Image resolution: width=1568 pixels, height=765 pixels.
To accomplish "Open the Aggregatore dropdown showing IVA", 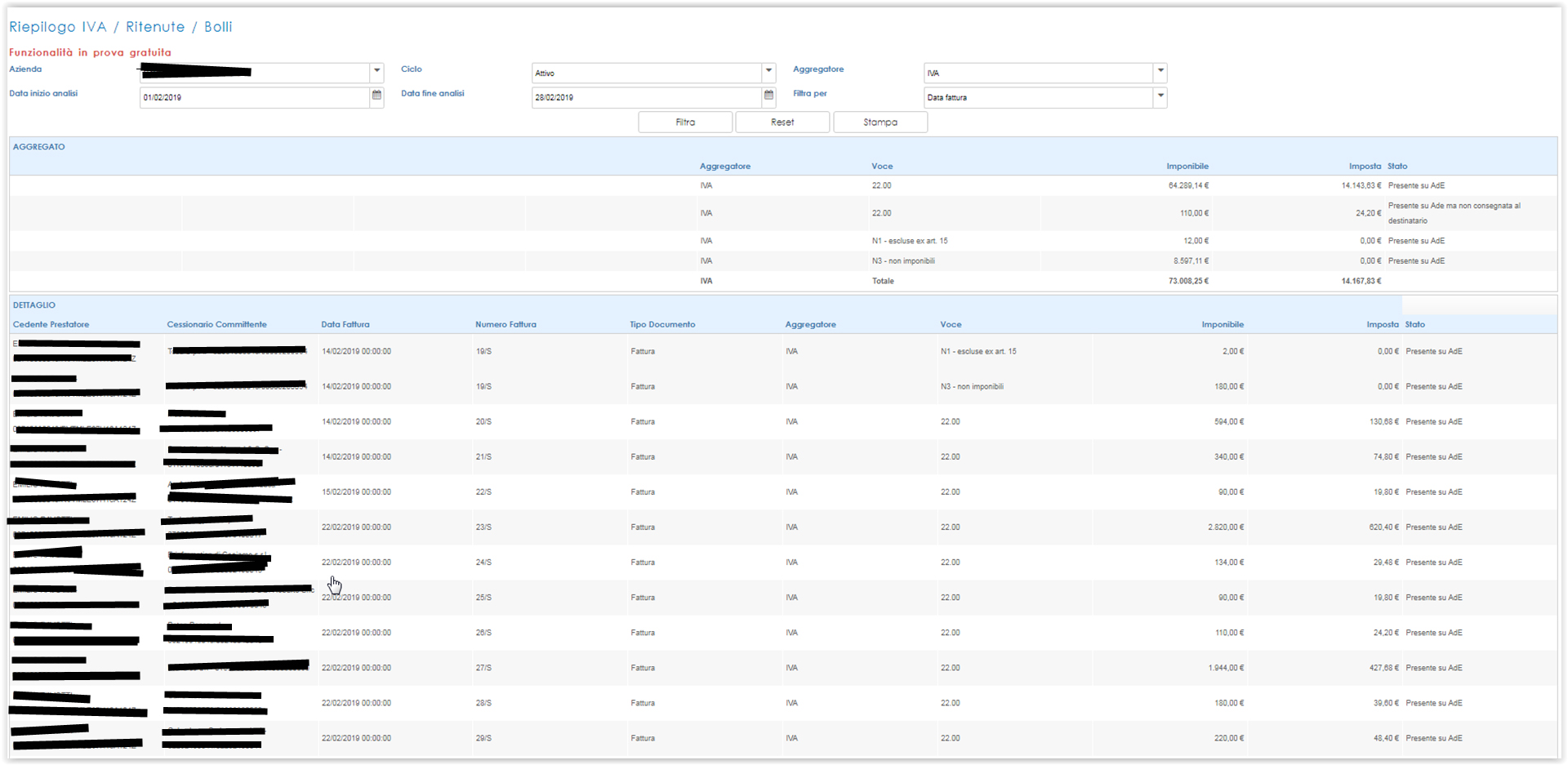I will 1160,71.
